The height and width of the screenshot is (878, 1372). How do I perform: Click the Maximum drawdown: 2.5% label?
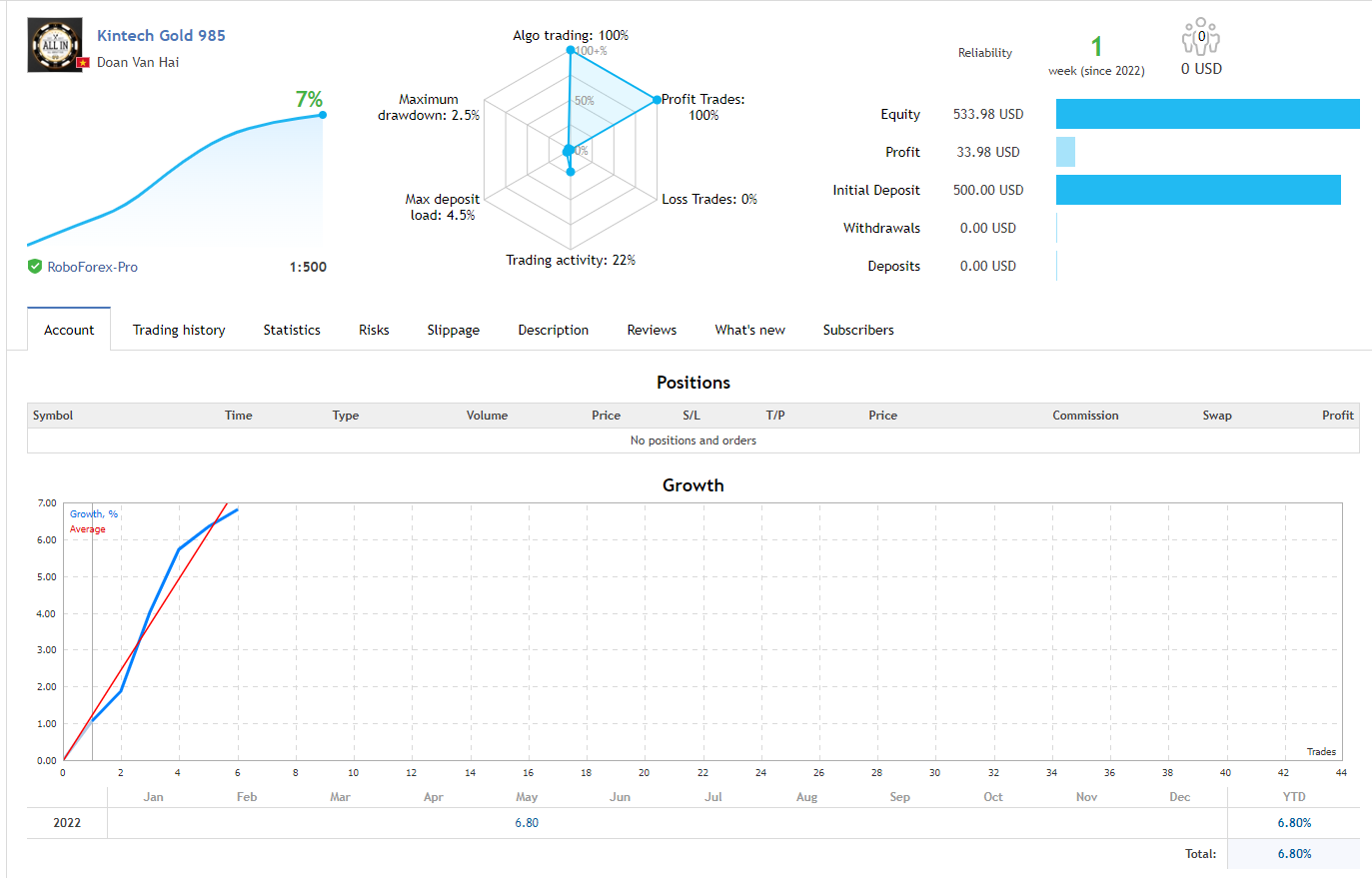429,107
